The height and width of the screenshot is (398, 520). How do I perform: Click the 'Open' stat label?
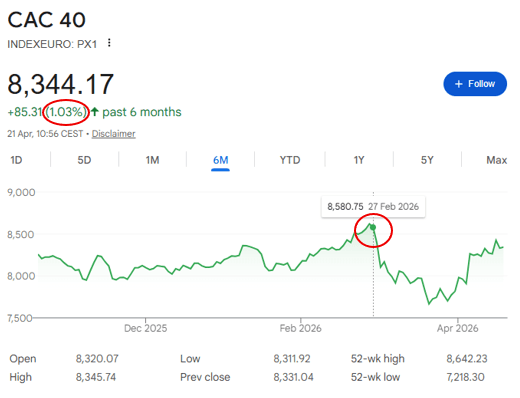click(23, 359)
